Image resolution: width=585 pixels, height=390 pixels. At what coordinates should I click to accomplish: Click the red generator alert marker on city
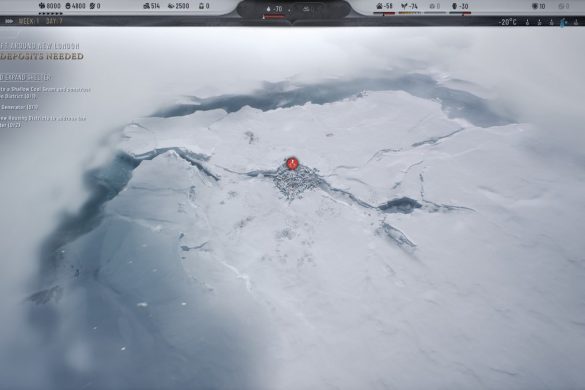point(292,163)
